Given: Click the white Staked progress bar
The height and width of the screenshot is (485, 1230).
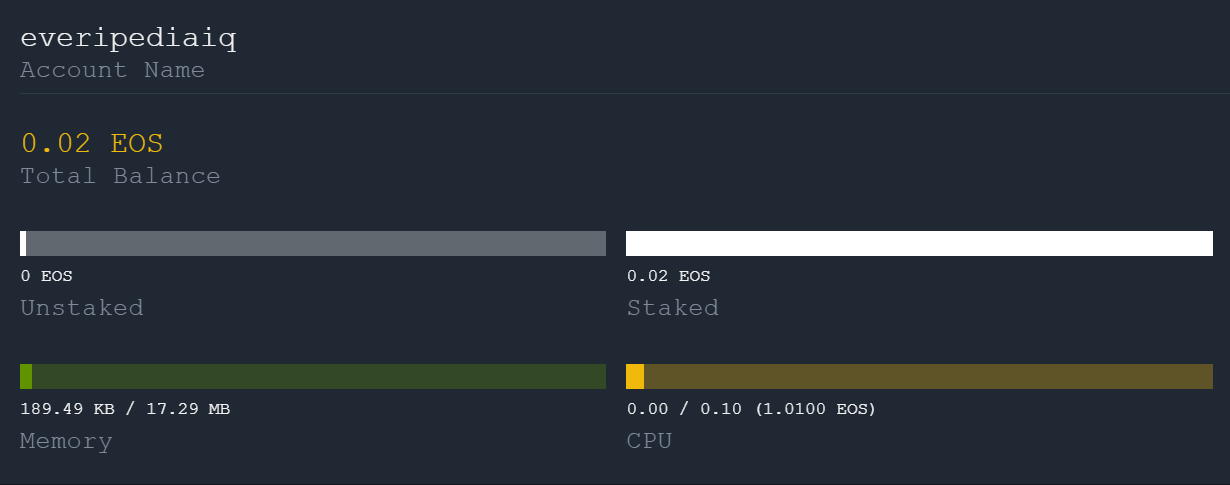Looking at the screenshot, I should coord(919,243).
